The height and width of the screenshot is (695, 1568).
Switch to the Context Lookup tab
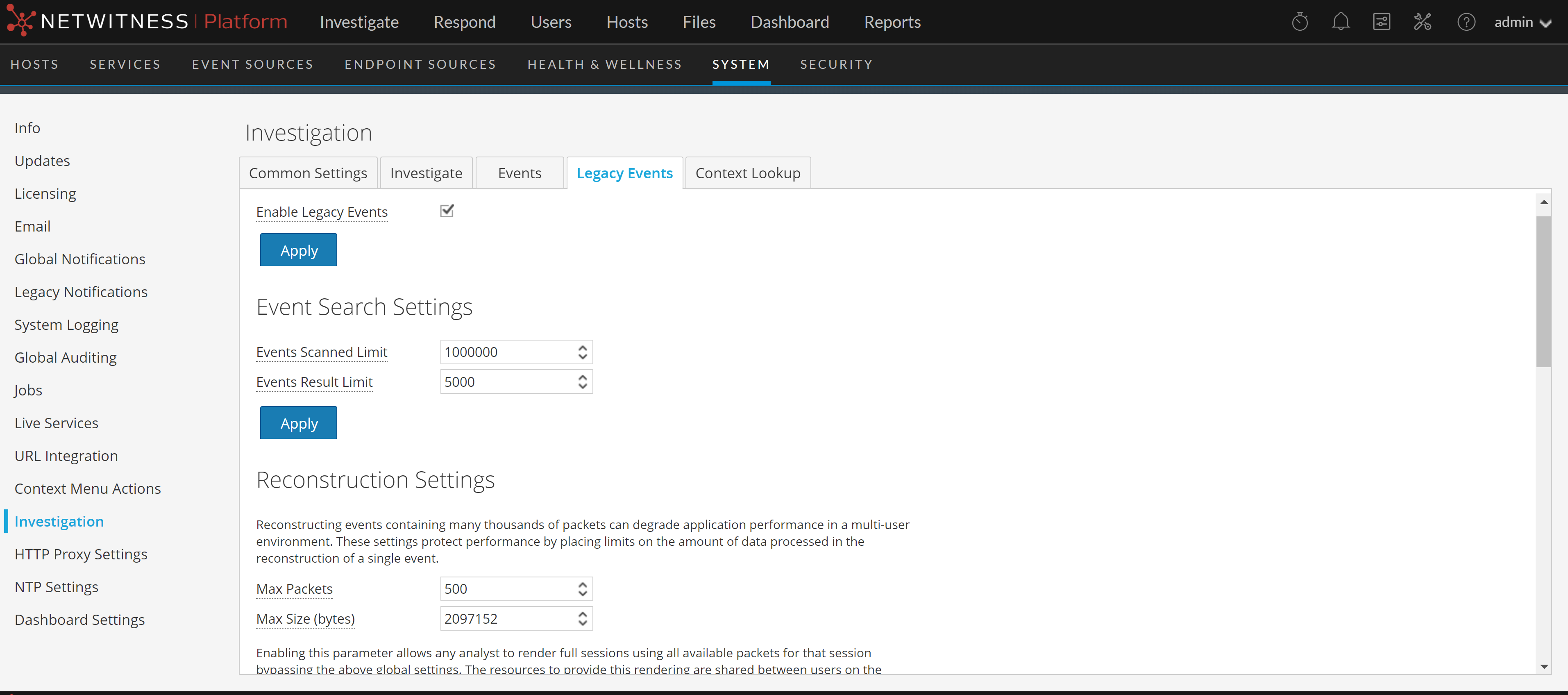747,173
